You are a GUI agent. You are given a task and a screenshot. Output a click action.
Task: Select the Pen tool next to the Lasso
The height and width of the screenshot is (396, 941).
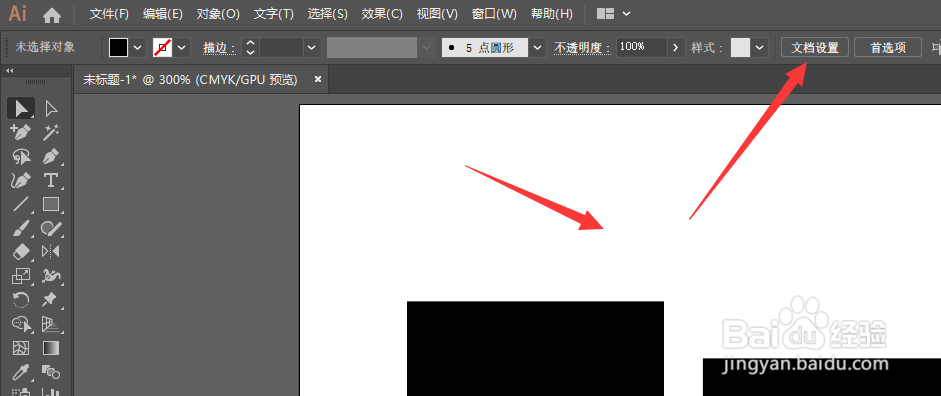coord(51,157)
